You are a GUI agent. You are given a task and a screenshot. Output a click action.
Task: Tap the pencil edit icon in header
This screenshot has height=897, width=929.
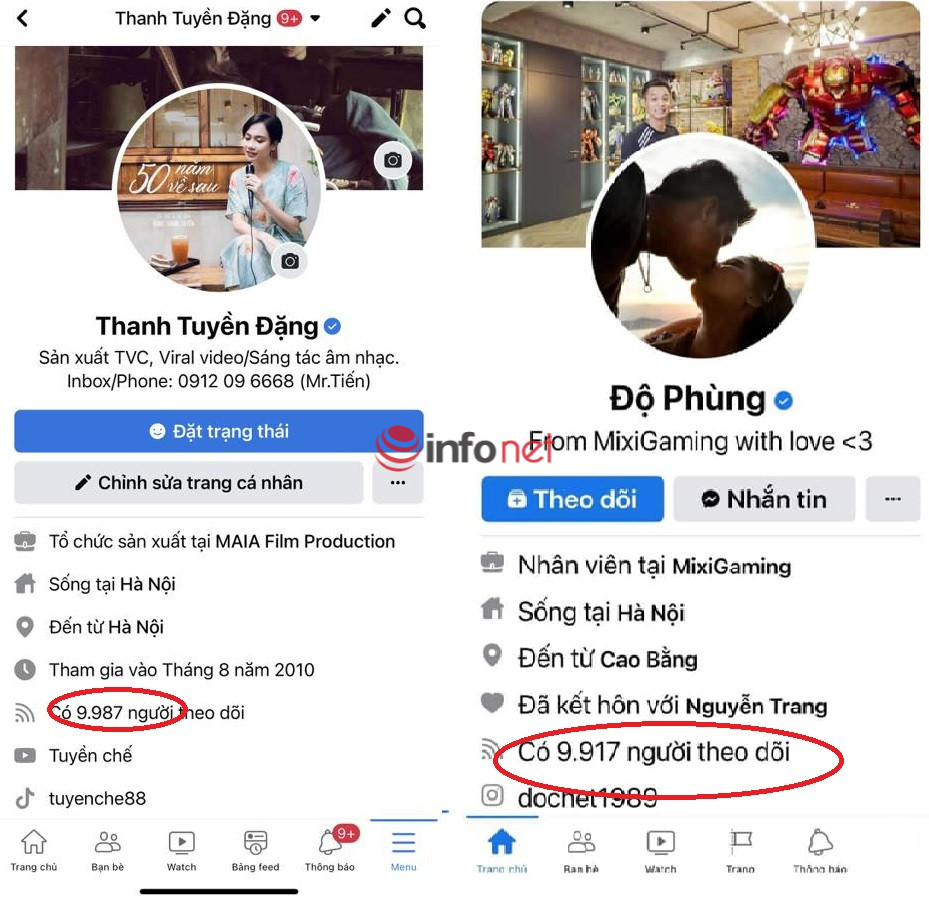click(x=380, y=18)
